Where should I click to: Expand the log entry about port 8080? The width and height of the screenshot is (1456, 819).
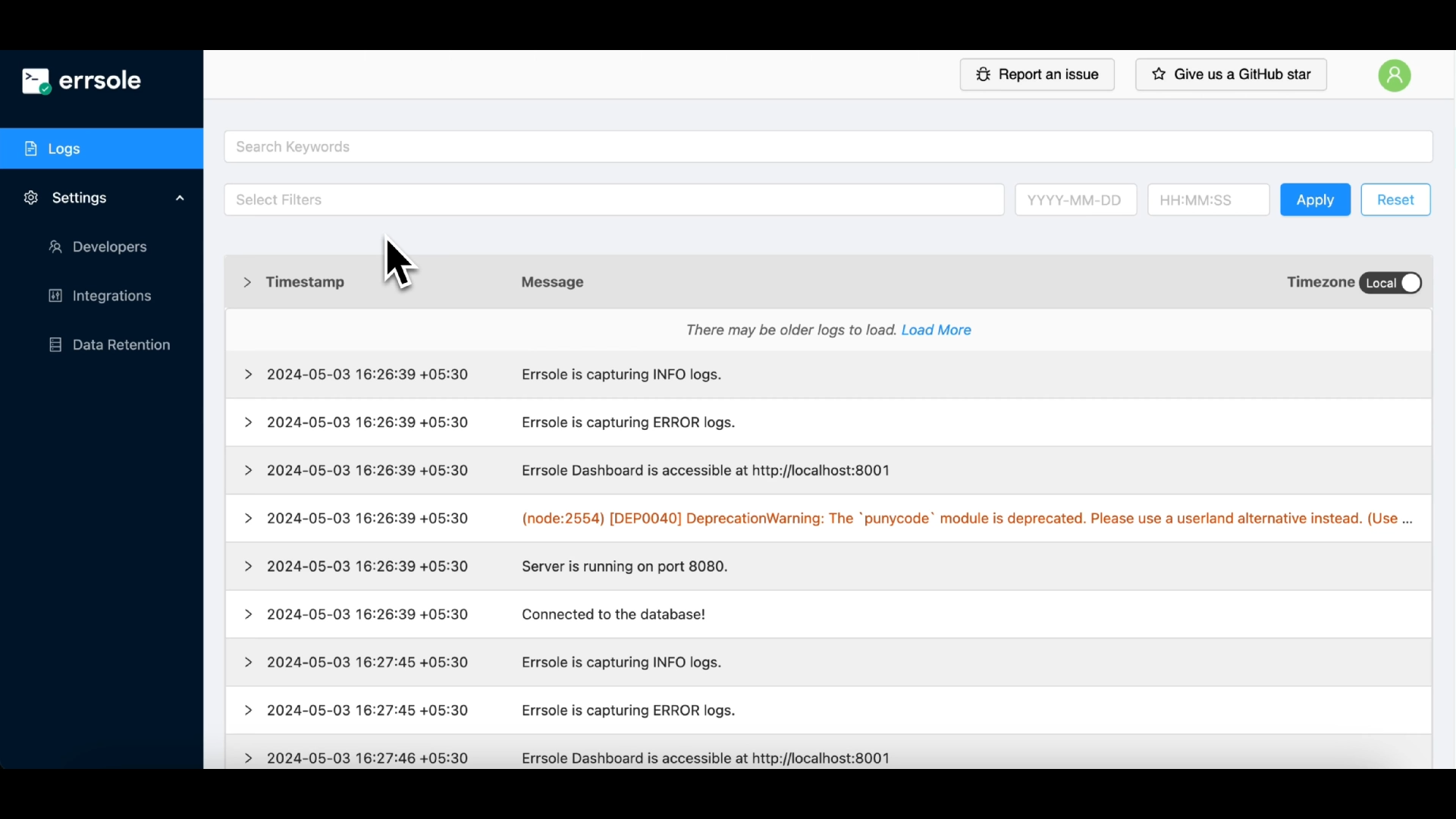click(249, 566)
